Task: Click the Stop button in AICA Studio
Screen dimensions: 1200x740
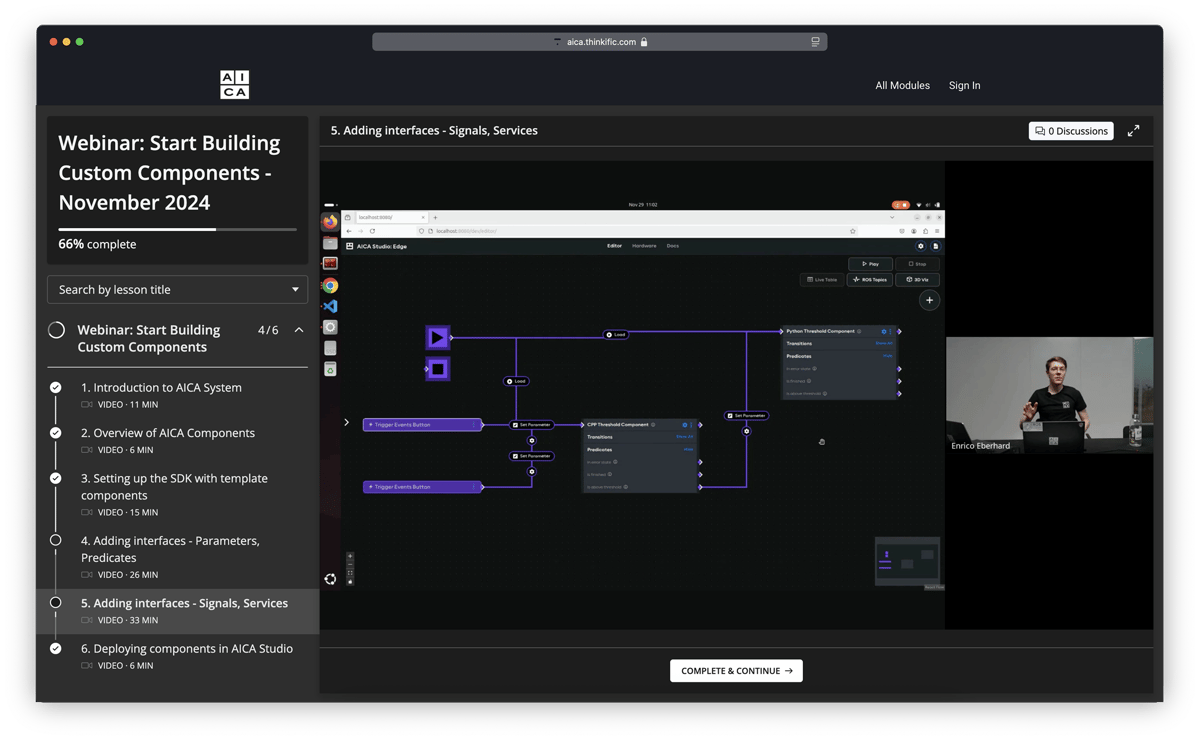Action: tap(918, 264)
